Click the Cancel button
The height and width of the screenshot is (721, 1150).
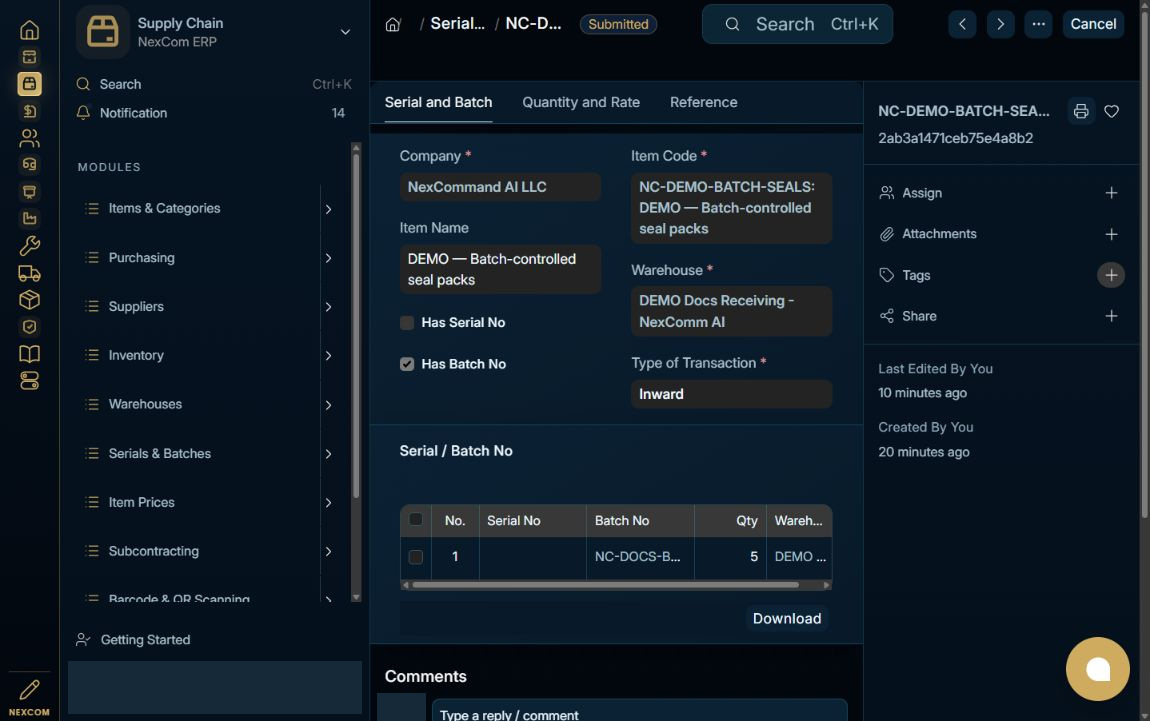coord(1093,24)
